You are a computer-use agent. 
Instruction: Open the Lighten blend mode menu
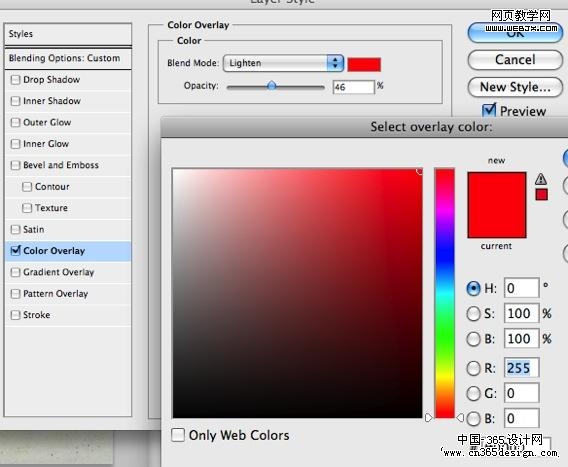(283, 63)
